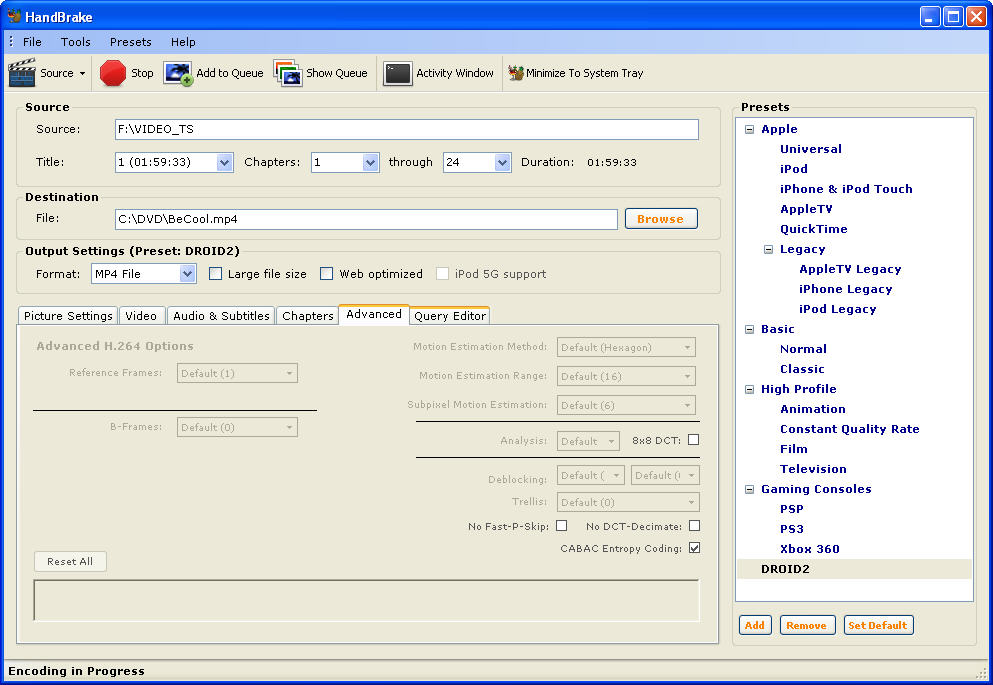Click the Browse button

(660, 219)
